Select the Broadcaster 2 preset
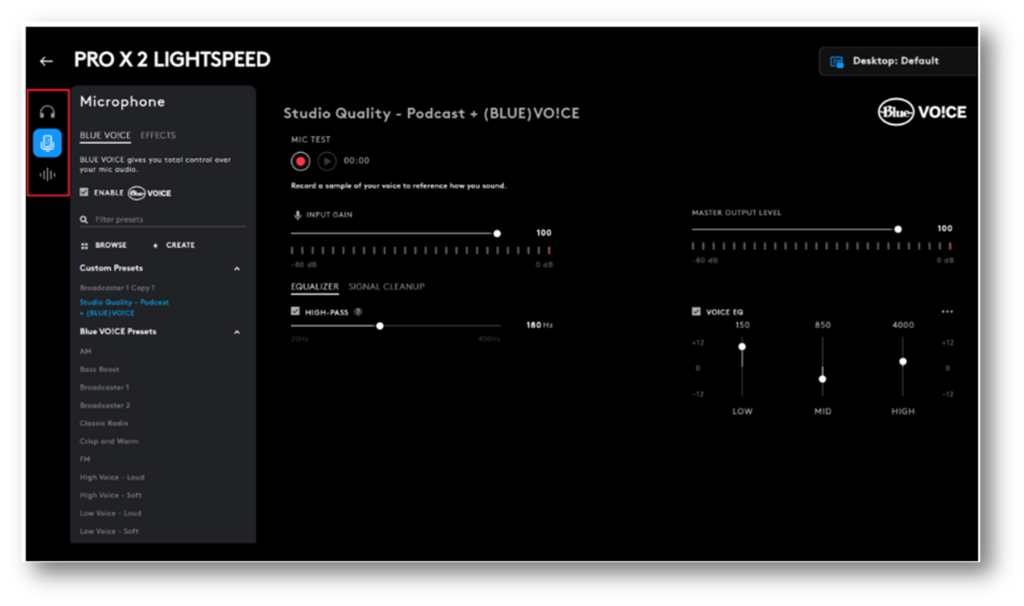The image size is (1024, 606). pyautogui.click(x=104, y=406)
